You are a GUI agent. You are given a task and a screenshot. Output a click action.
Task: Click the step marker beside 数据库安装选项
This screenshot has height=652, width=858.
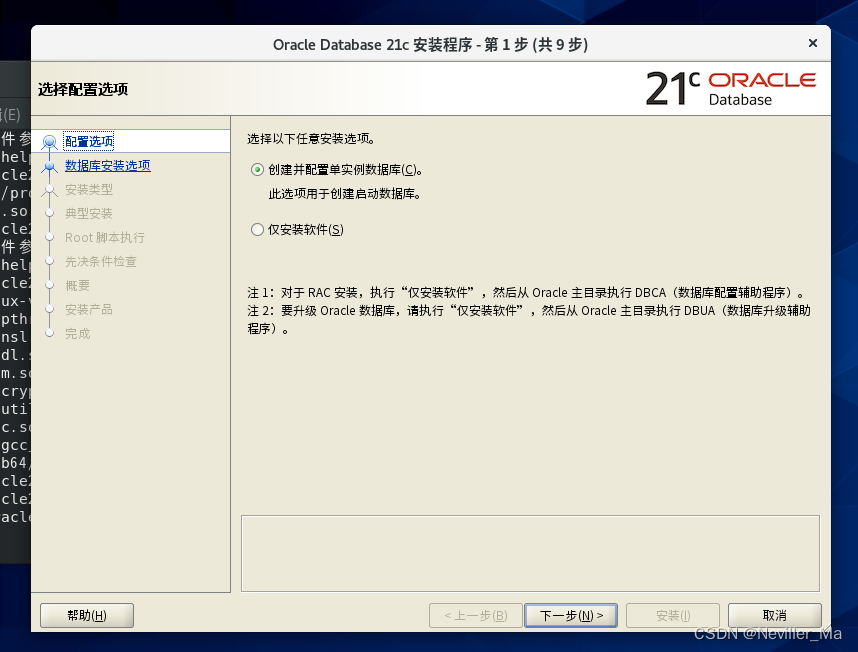click(50, 166)
